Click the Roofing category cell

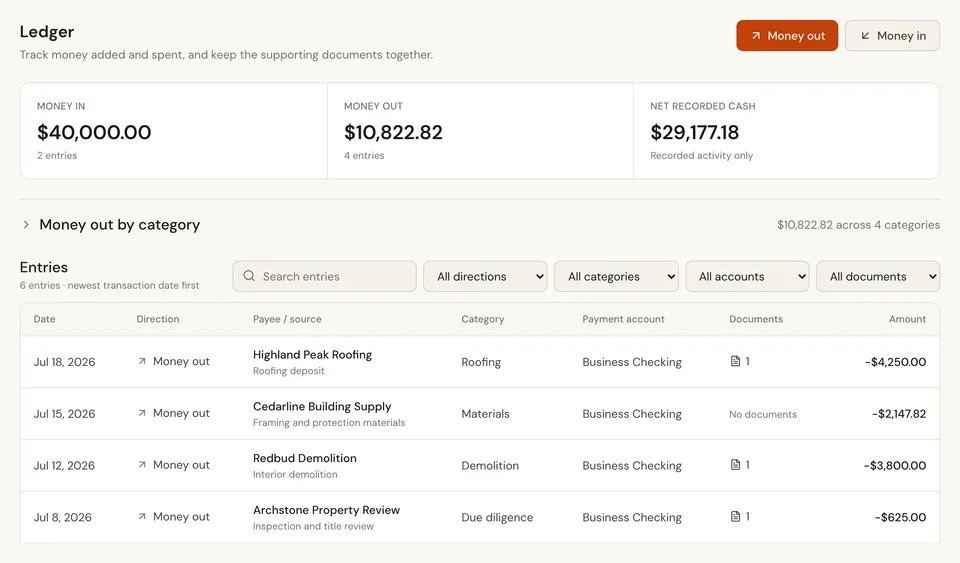click(x=481, y=362)
